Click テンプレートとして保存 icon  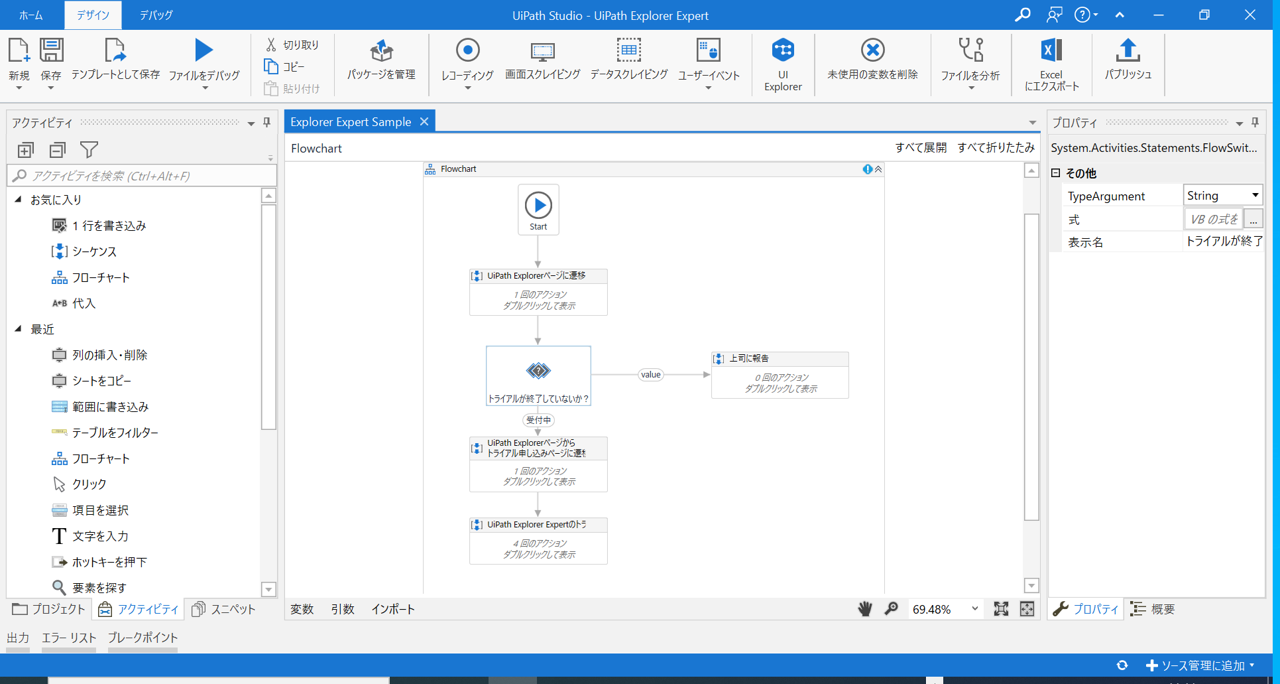(x=115, y=50)
